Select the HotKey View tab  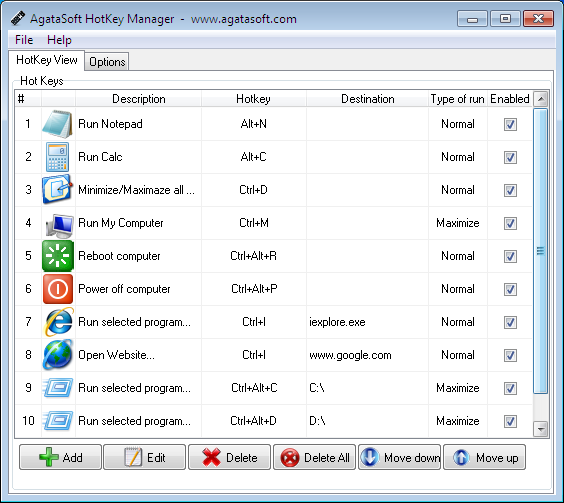pyautogui.click(x=47, y=60)
